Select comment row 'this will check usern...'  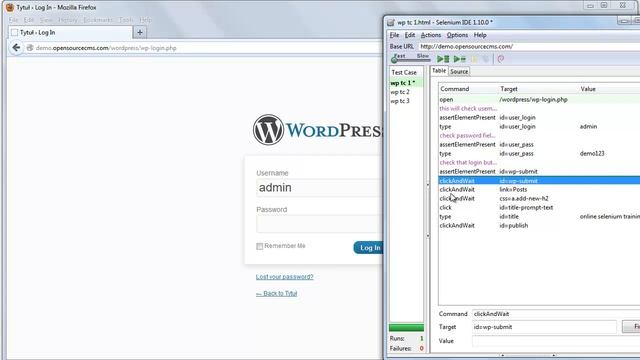(x=539, y=109)
